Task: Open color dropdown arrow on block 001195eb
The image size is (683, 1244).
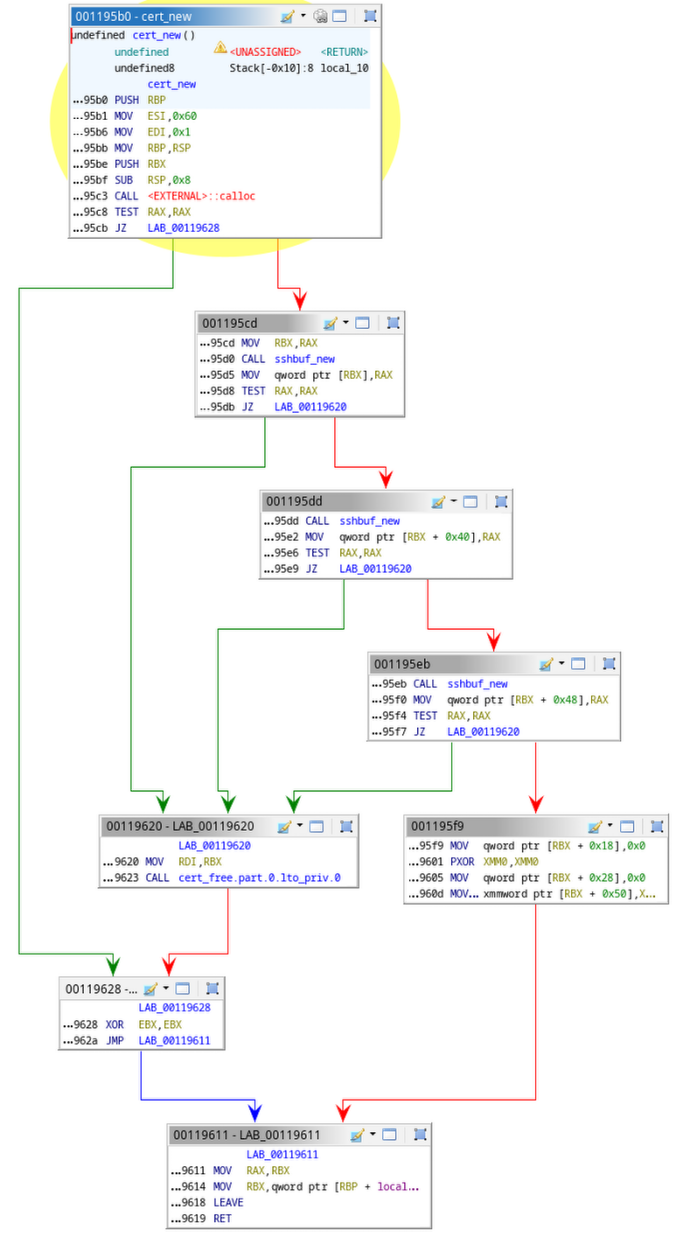Action: (x=561, y=664)
